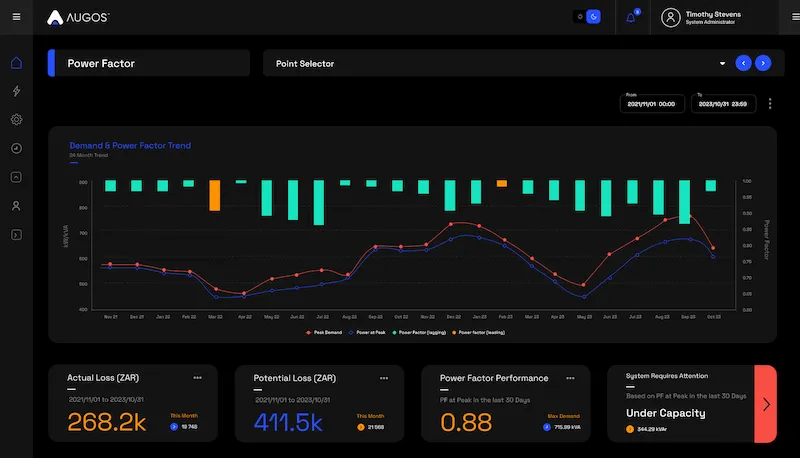Open the lightning bolt energy page
800x458 pixels.
click(x=16, y=91)
